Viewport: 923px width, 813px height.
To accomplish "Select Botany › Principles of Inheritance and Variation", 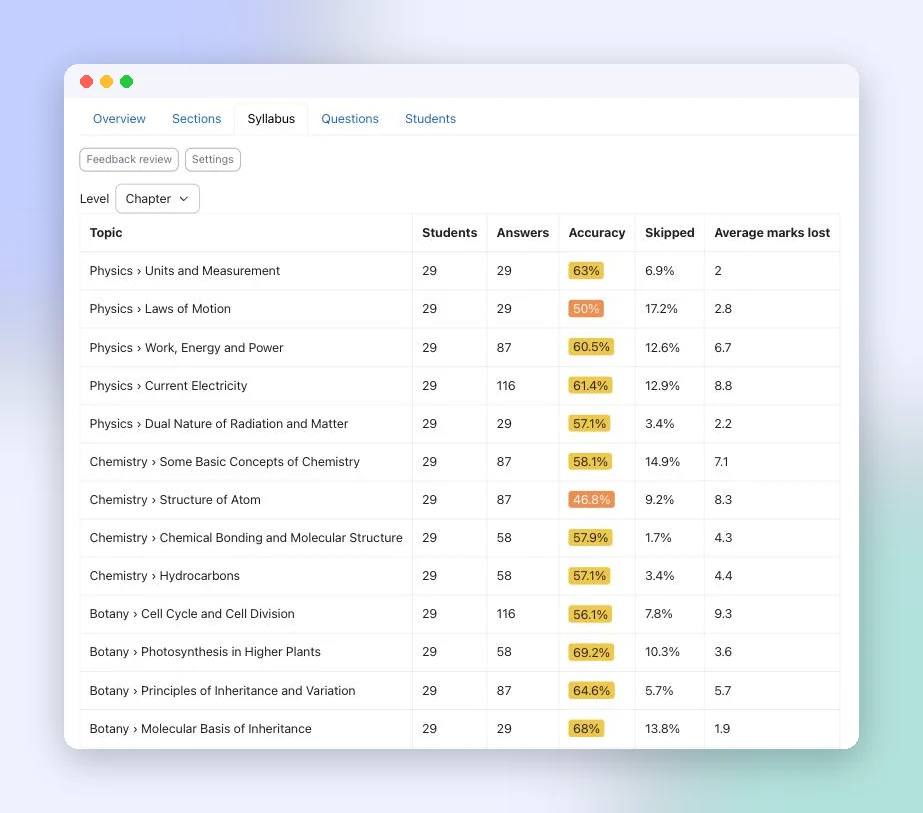I will [x=222, y=691].
